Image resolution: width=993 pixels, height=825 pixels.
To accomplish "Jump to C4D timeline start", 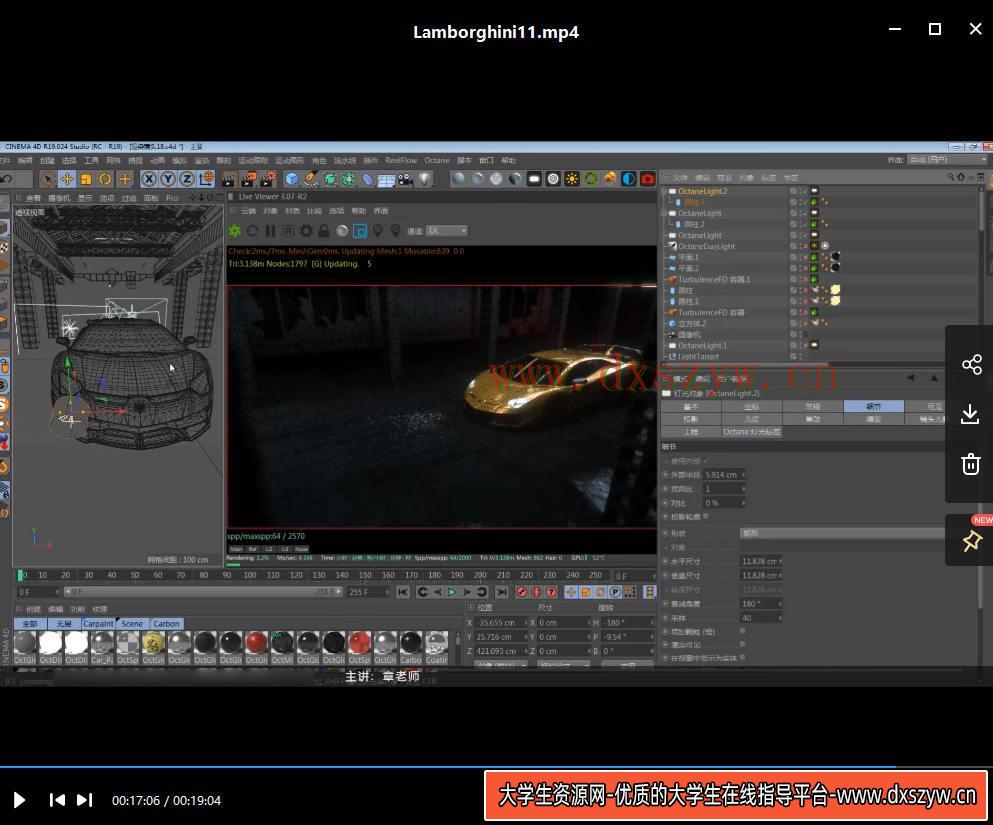I will click(403, 592).
